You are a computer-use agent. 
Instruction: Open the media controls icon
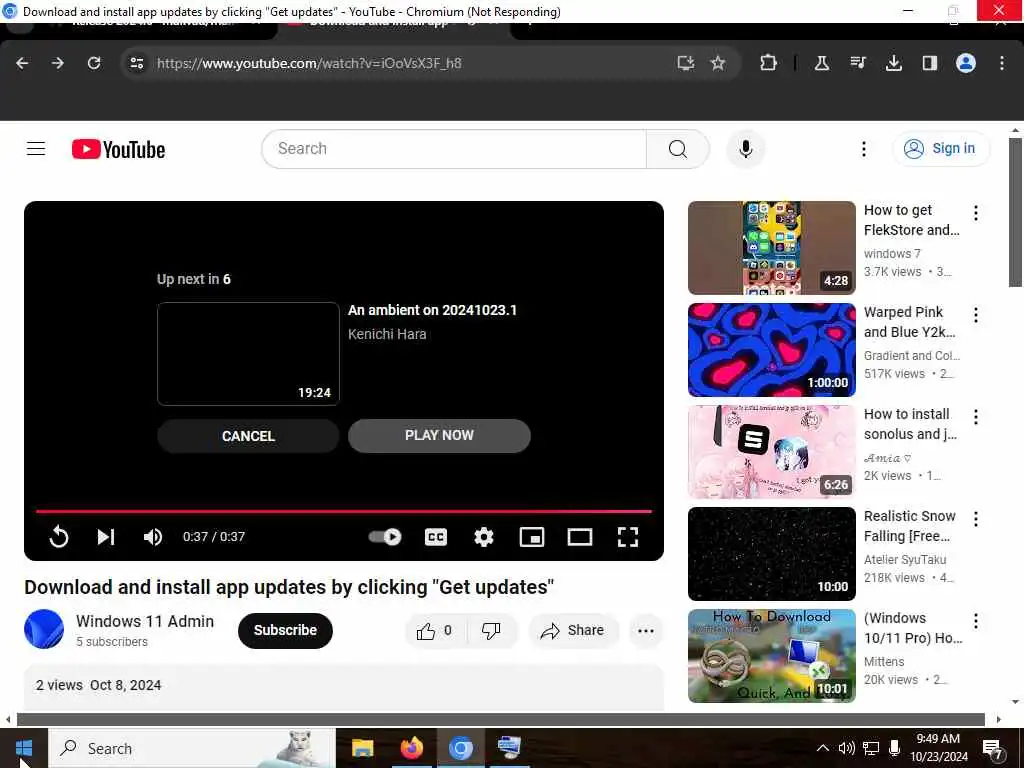pos(858,63)
